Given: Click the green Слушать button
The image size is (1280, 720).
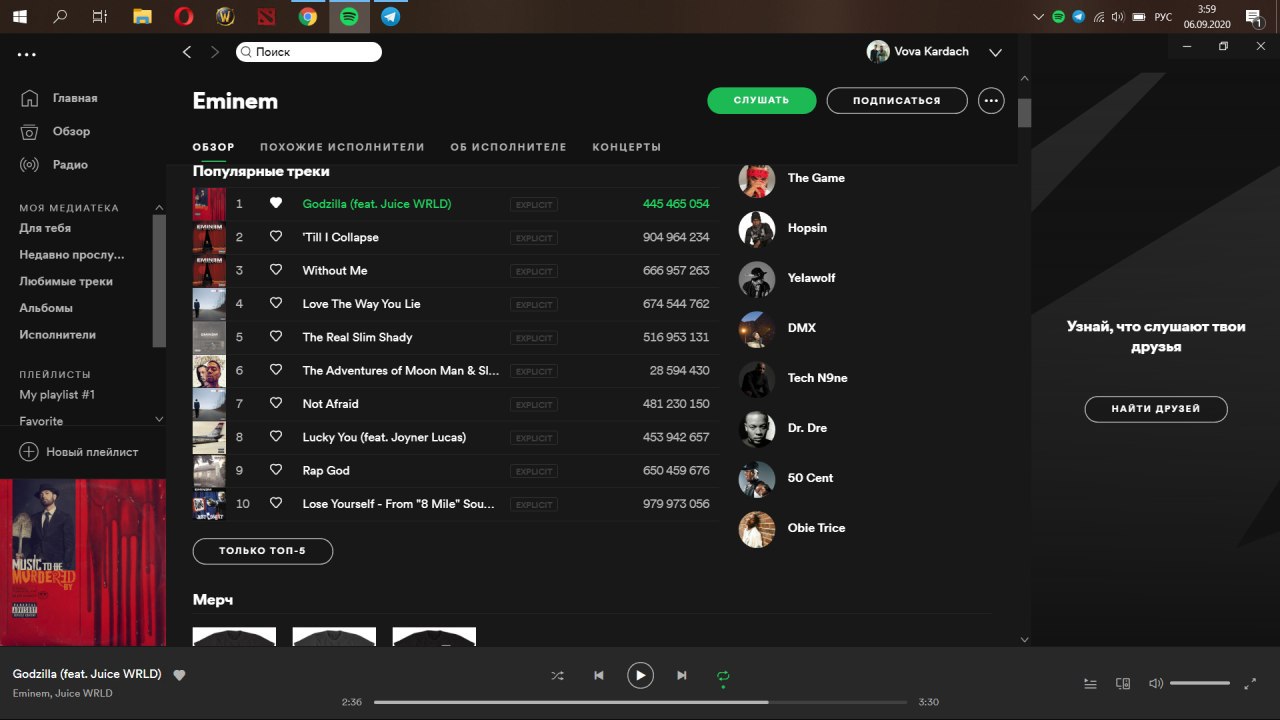Looking at the screenshot, I should 762,100.
